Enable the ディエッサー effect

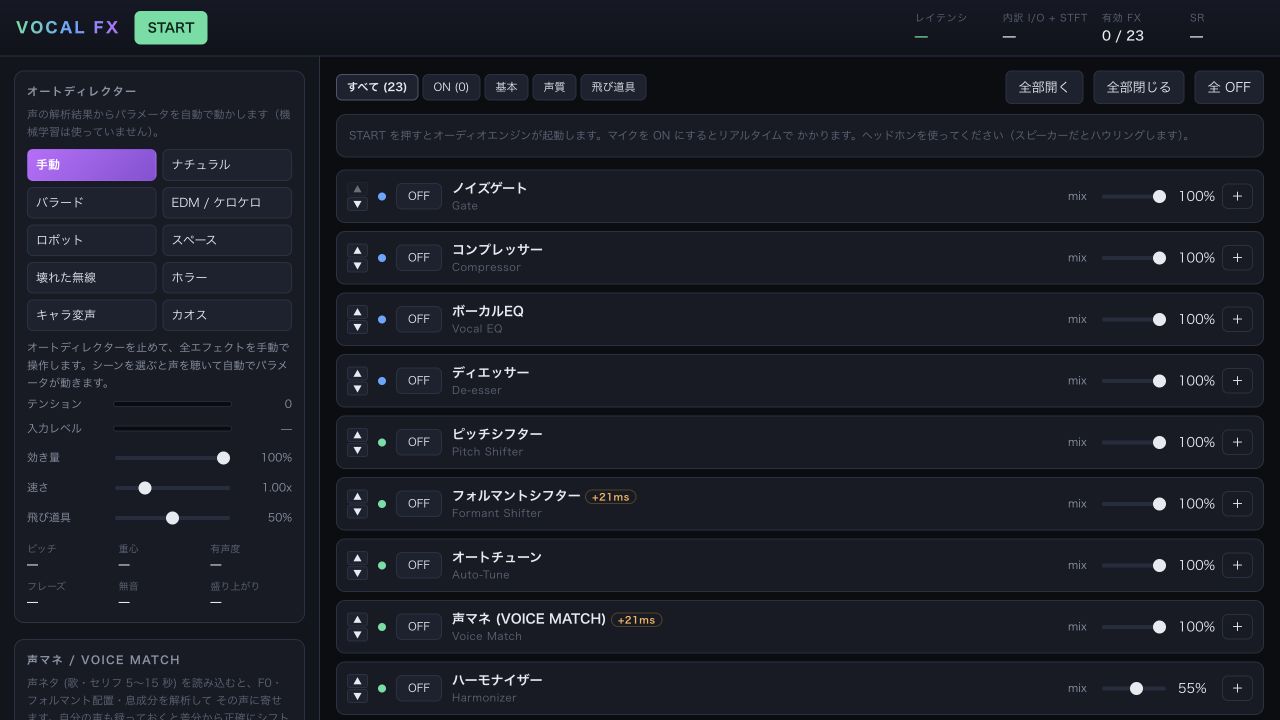(419, 381)
